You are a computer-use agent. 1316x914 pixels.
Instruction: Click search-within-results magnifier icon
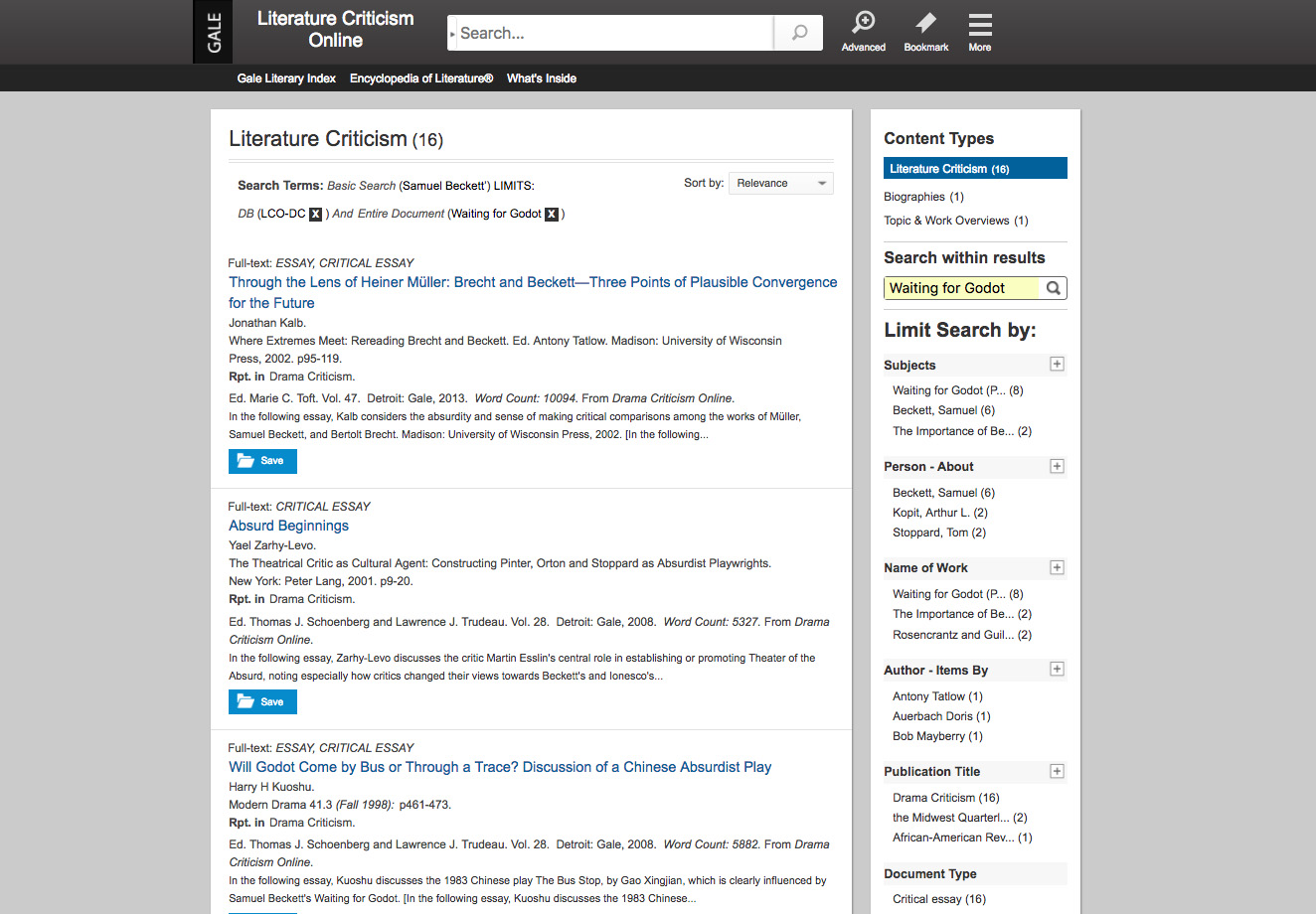click(1054, 288)
